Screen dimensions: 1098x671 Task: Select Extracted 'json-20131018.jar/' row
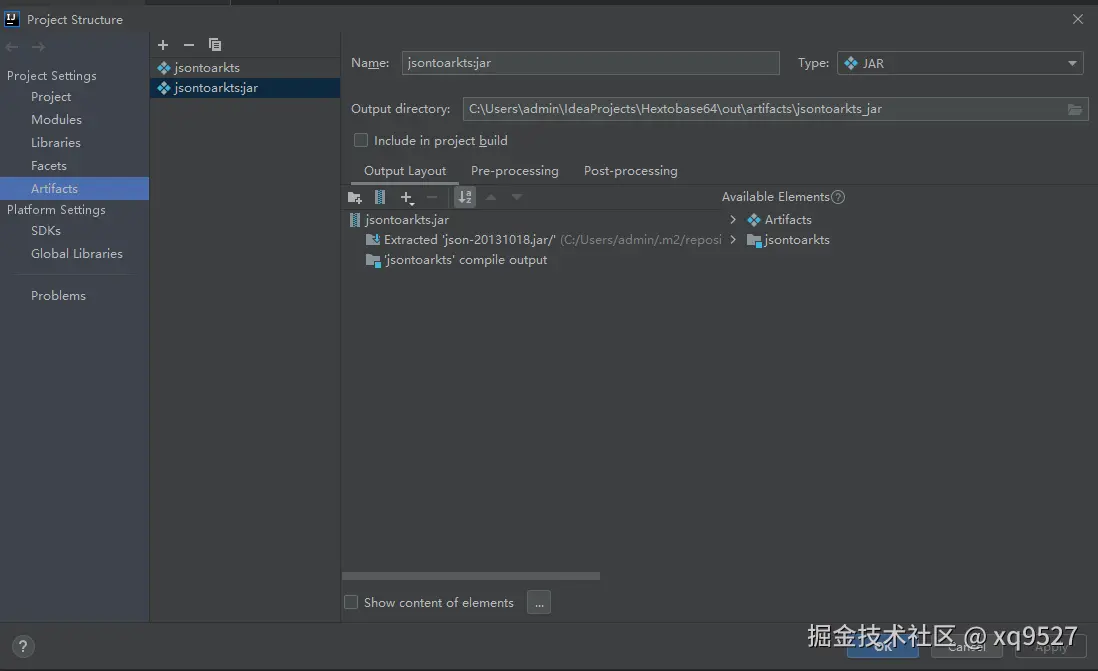(543, 240)
